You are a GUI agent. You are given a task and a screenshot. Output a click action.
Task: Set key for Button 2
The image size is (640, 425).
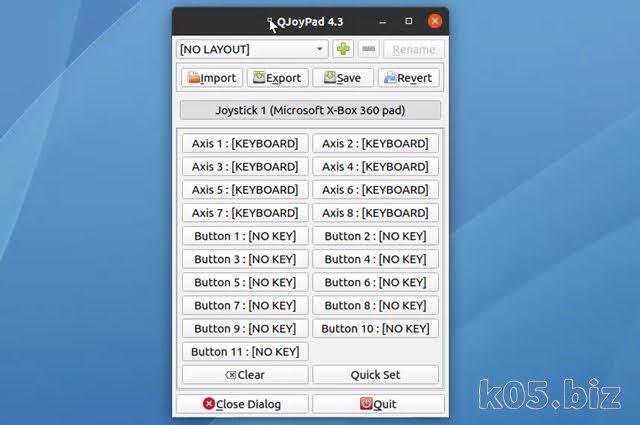[376, 236]
